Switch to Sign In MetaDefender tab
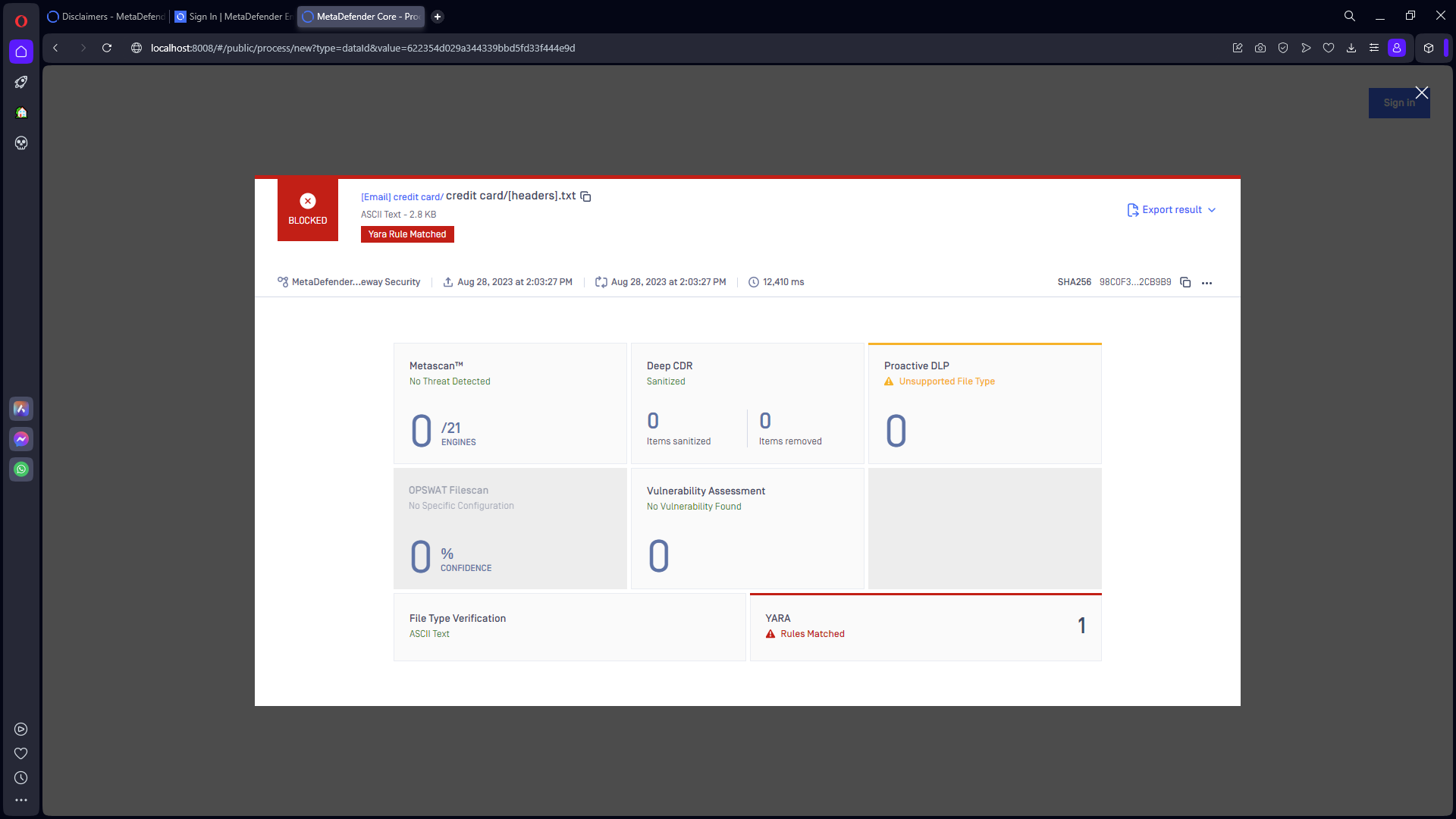The image size is (1456, 819). 234,17
